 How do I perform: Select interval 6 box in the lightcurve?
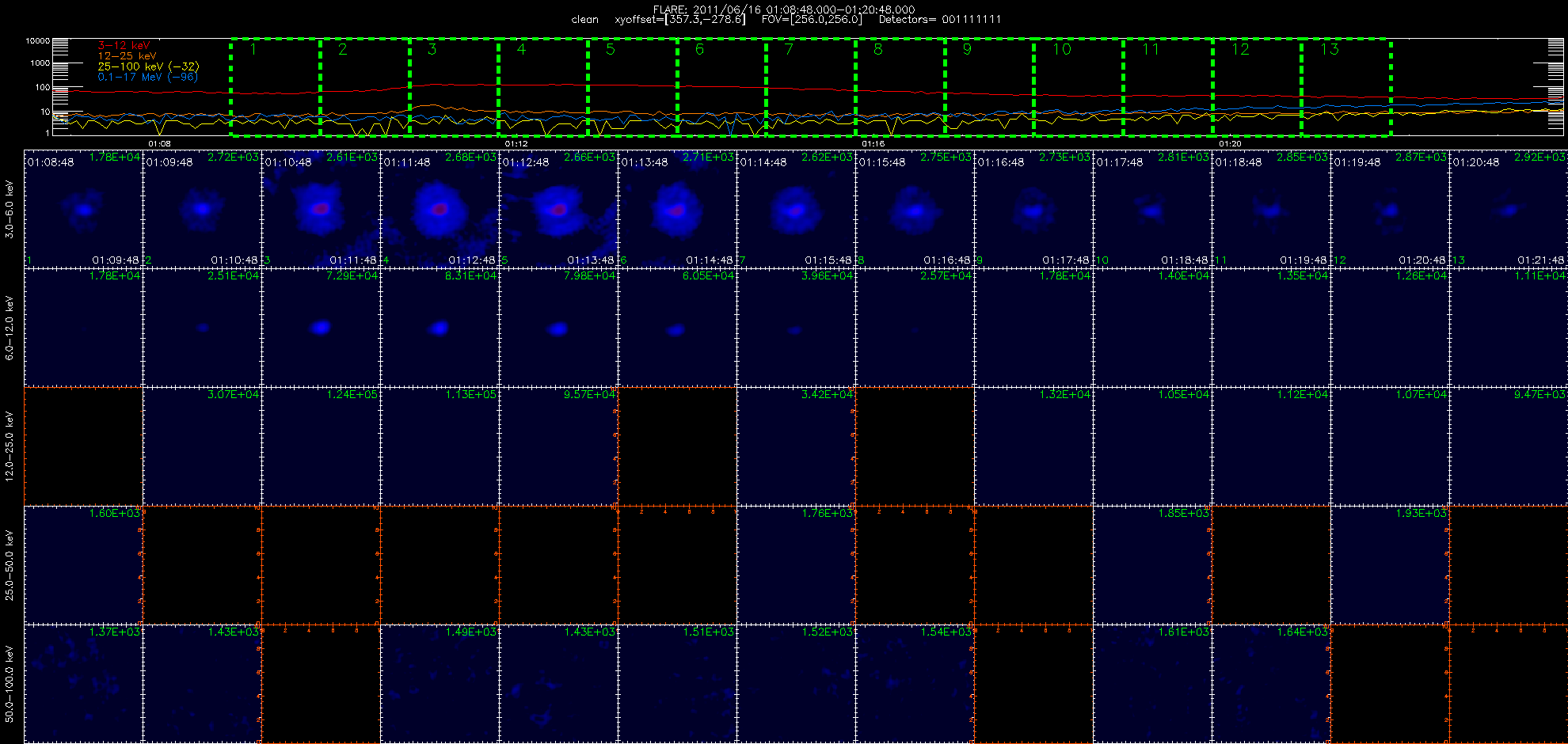click(x=721, y=87)
